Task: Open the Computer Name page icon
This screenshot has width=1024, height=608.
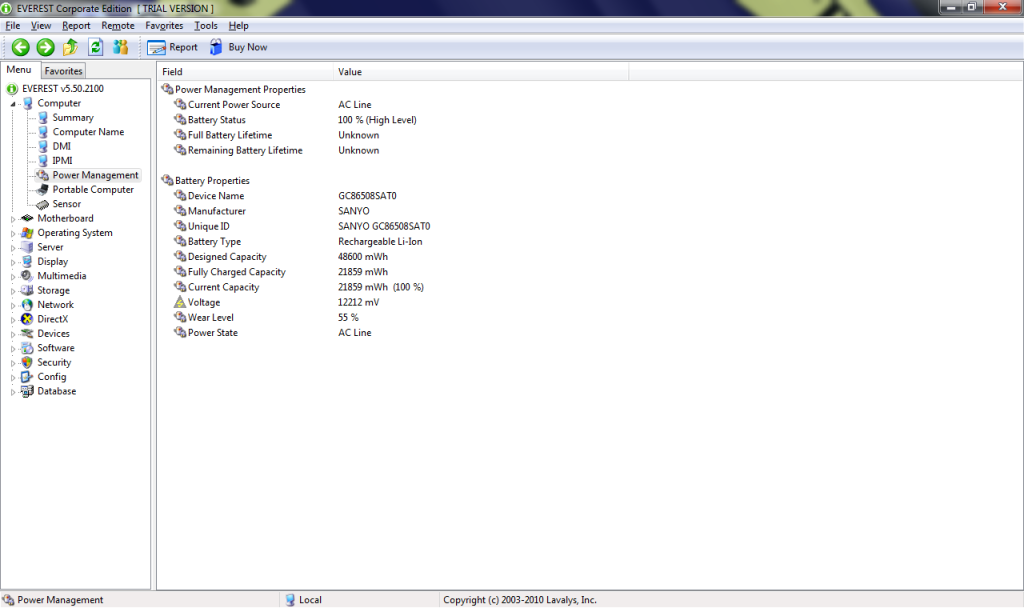Action: click(42, 132)
